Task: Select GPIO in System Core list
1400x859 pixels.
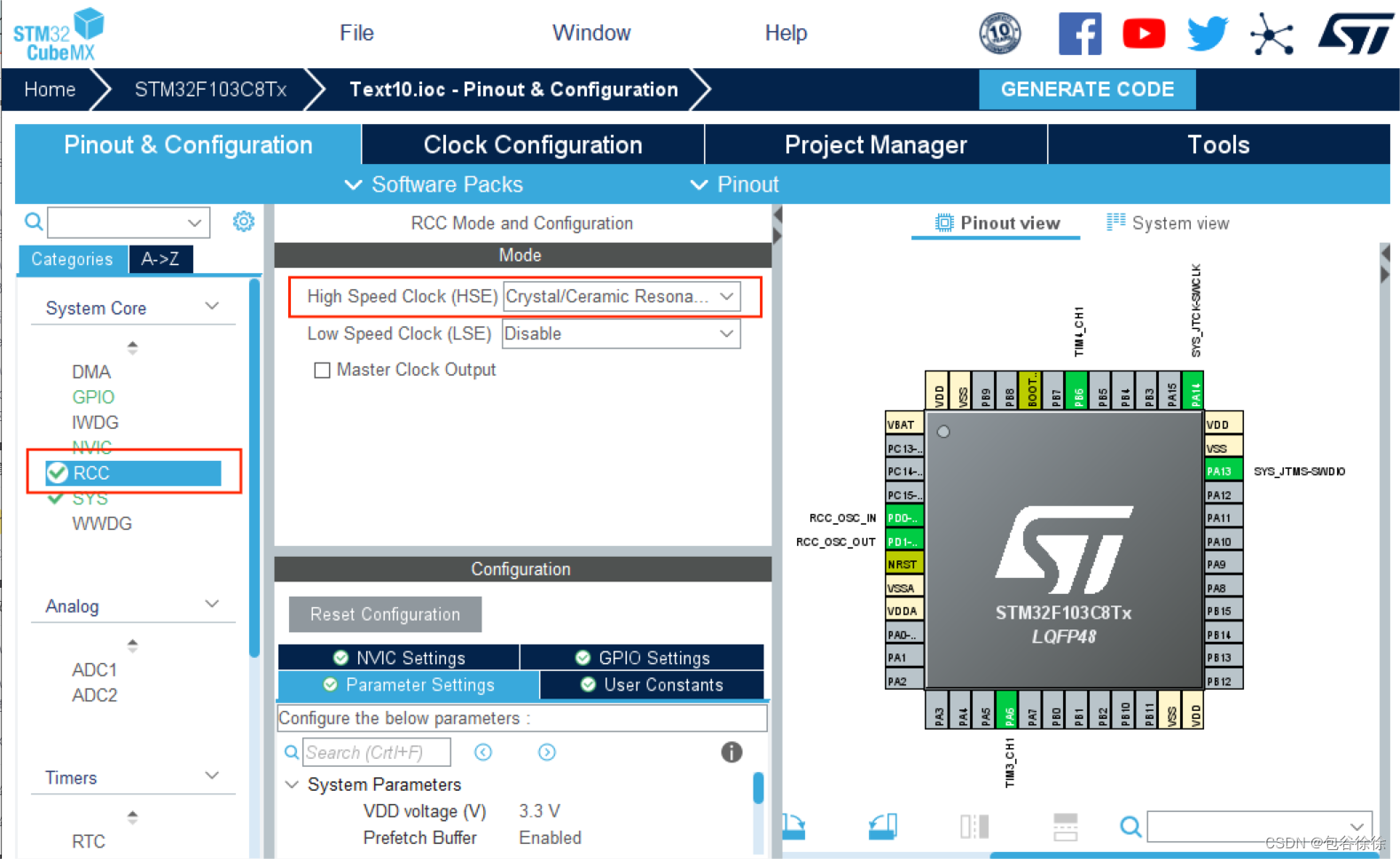Action: tap(93, 396)
